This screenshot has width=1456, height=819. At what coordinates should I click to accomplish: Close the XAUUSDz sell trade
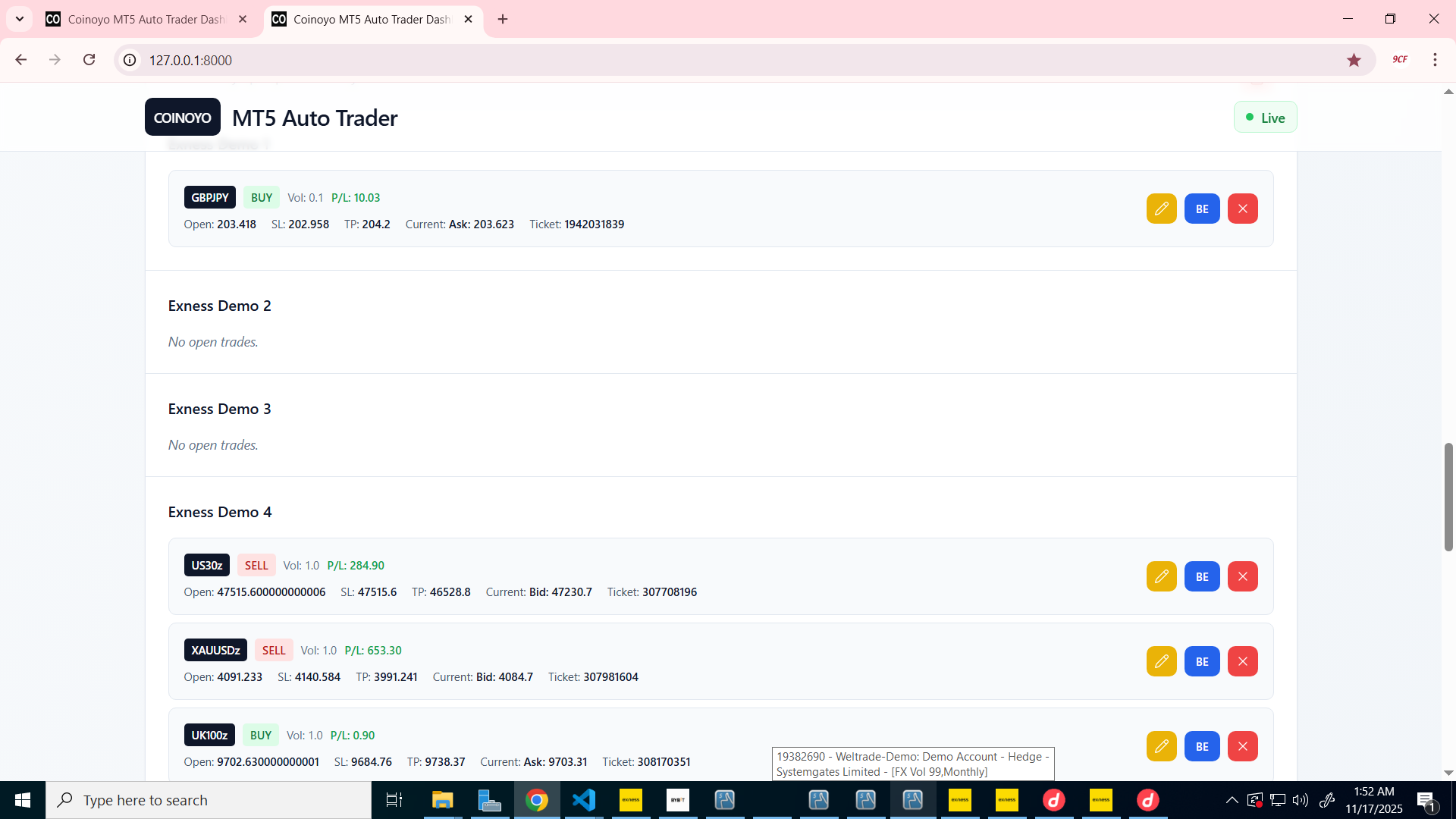1242,661
